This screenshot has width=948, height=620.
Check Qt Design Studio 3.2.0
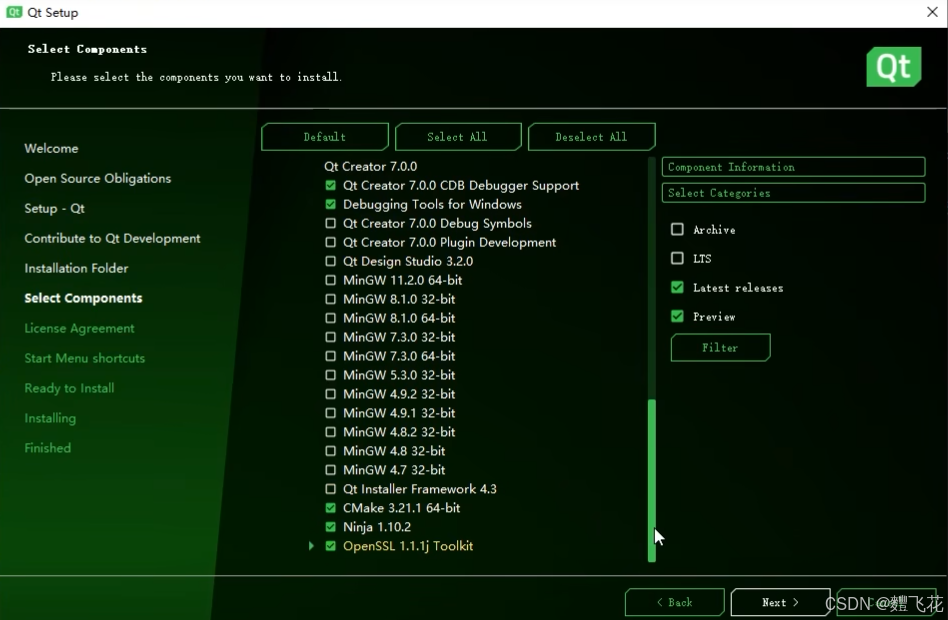point(330,261)
